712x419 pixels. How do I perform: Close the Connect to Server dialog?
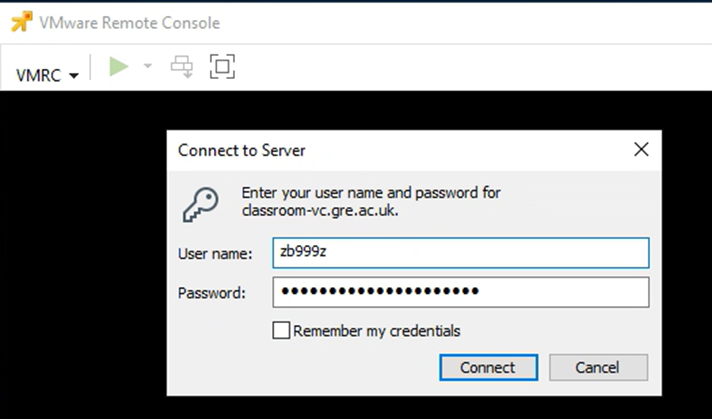coord(641,151)
